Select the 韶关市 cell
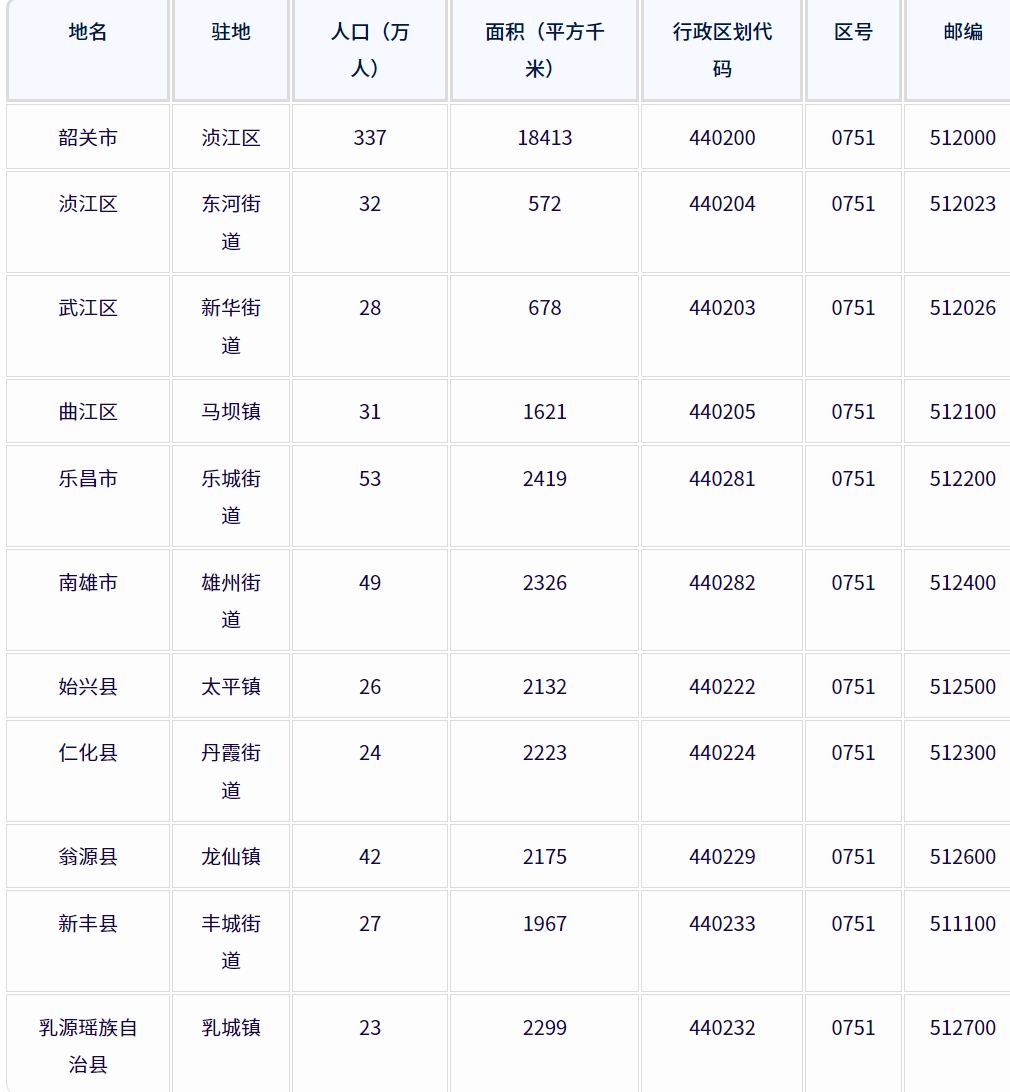The width and height of the screenshot is (1010, 1092). tap(88, 137)
